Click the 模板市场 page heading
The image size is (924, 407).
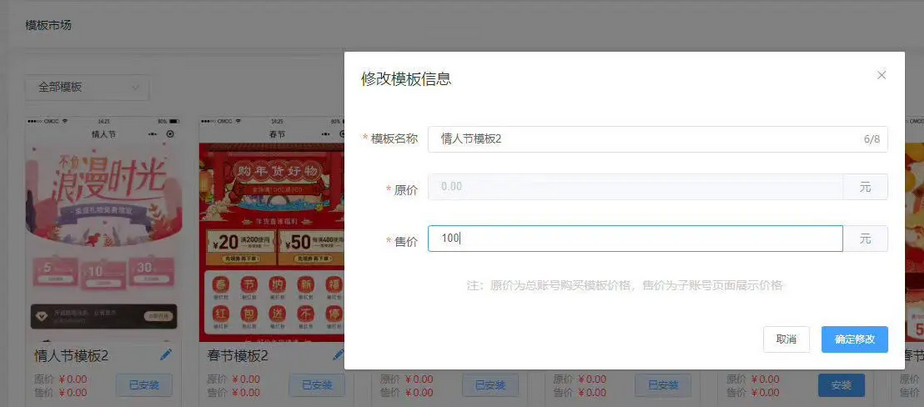49,24
